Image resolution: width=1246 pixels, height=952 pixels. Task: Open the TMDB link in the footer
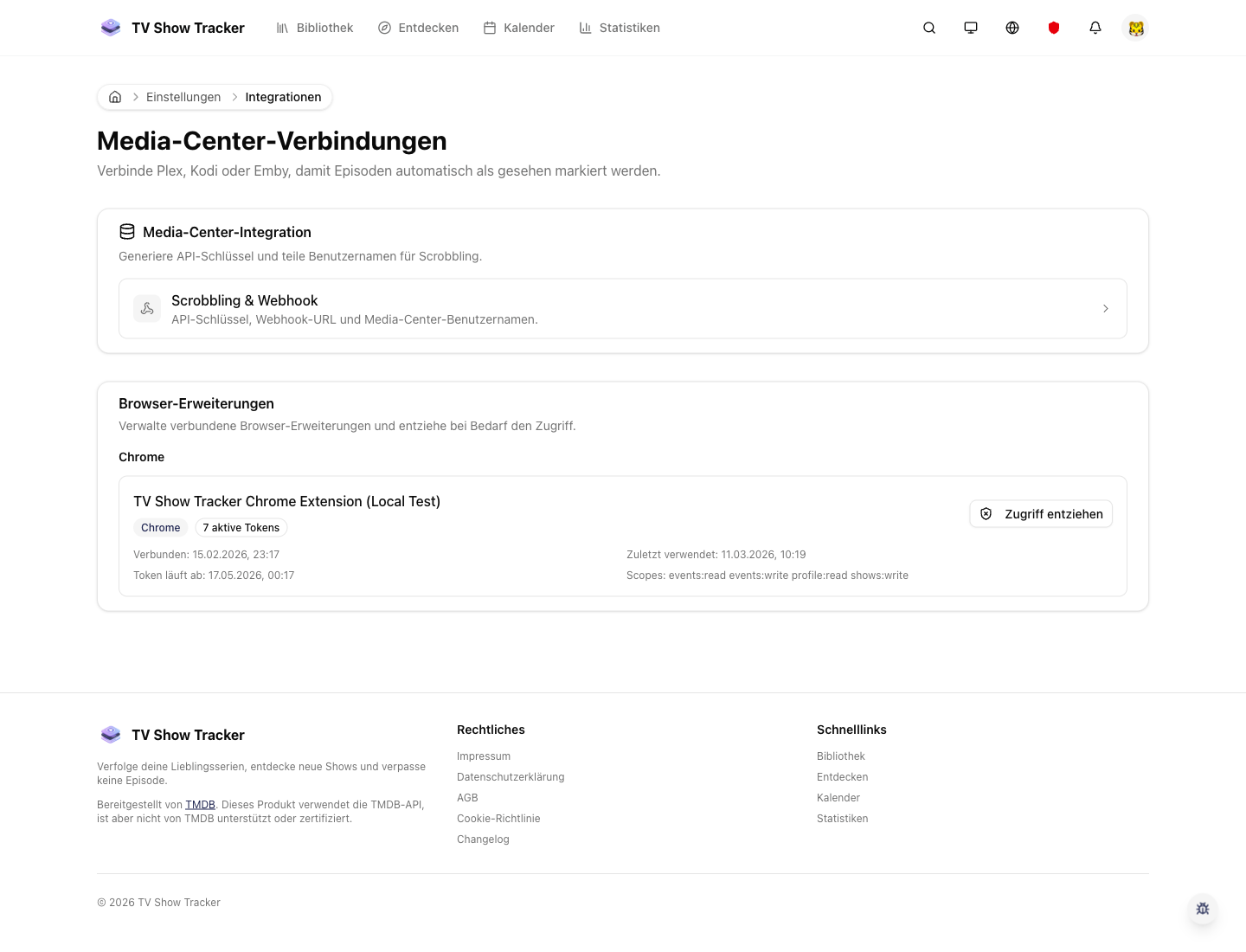tap(200, 804)
